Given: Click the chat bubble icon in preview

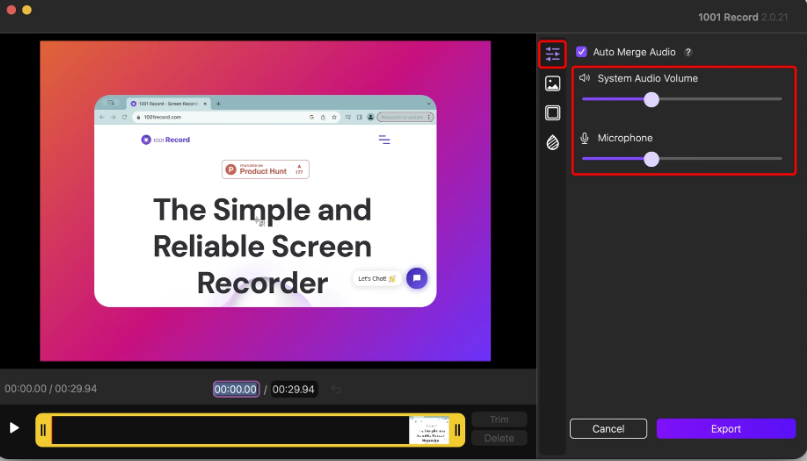Looking at the screenshot, I should [x=416, y=278].
